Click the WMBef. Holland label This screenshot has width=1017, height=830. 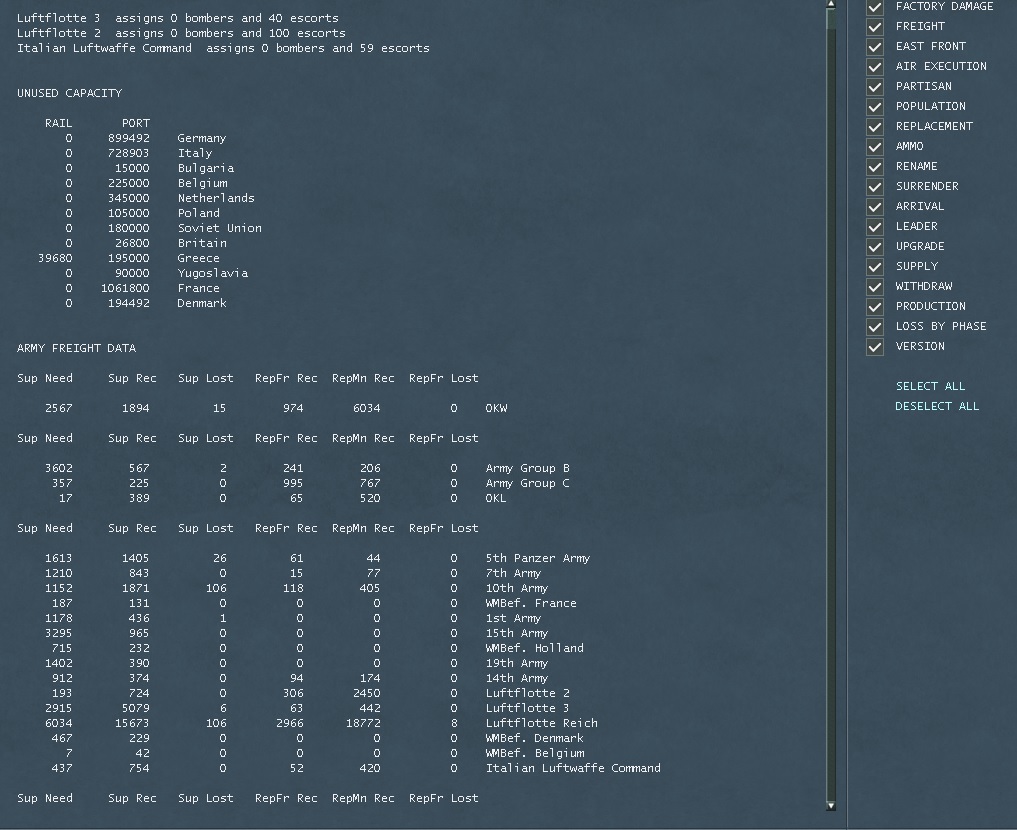pyautogui.click(x=534, y=648)
